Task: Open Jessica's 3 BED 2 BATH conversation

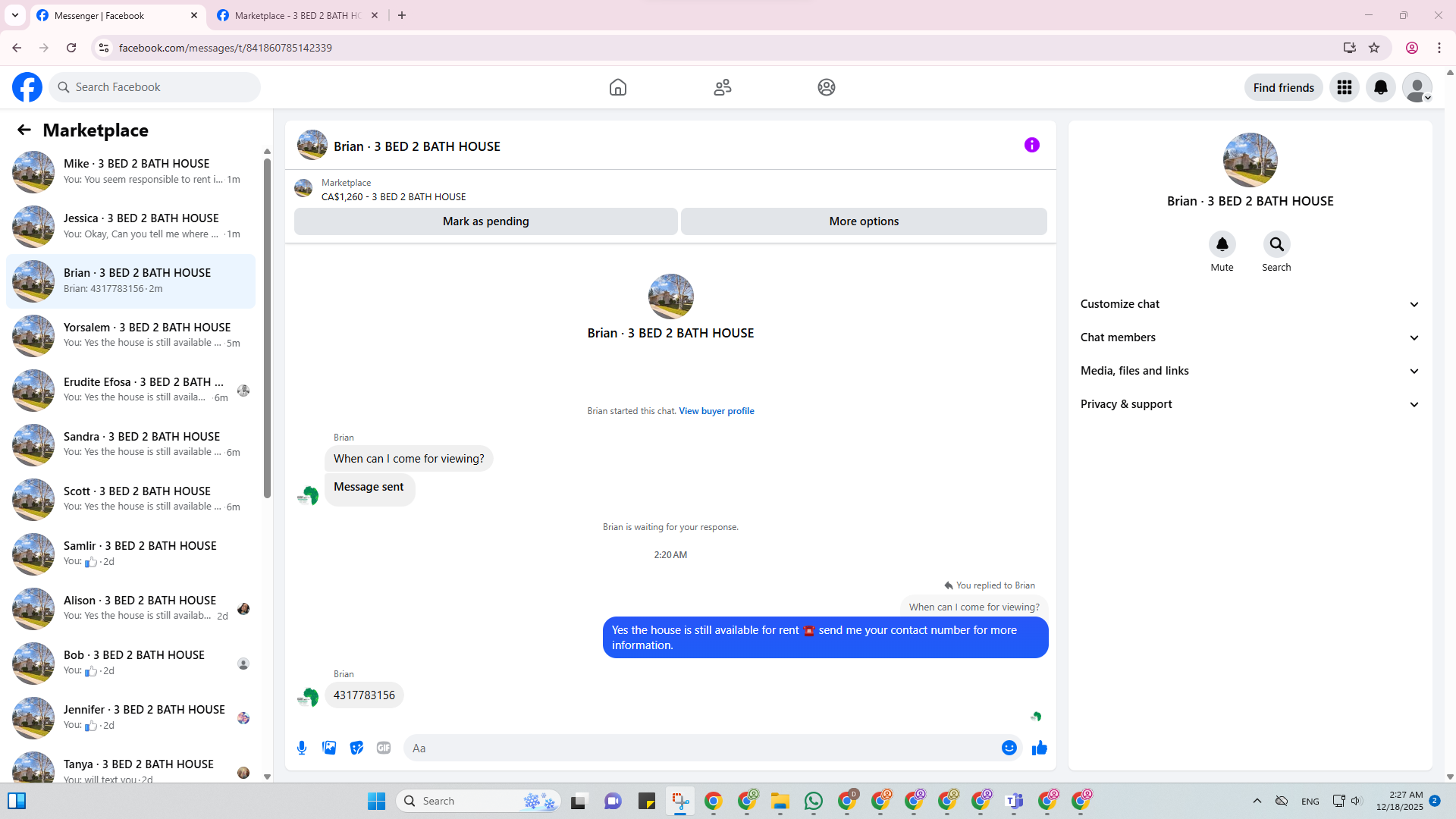Action: click(141, 226)
